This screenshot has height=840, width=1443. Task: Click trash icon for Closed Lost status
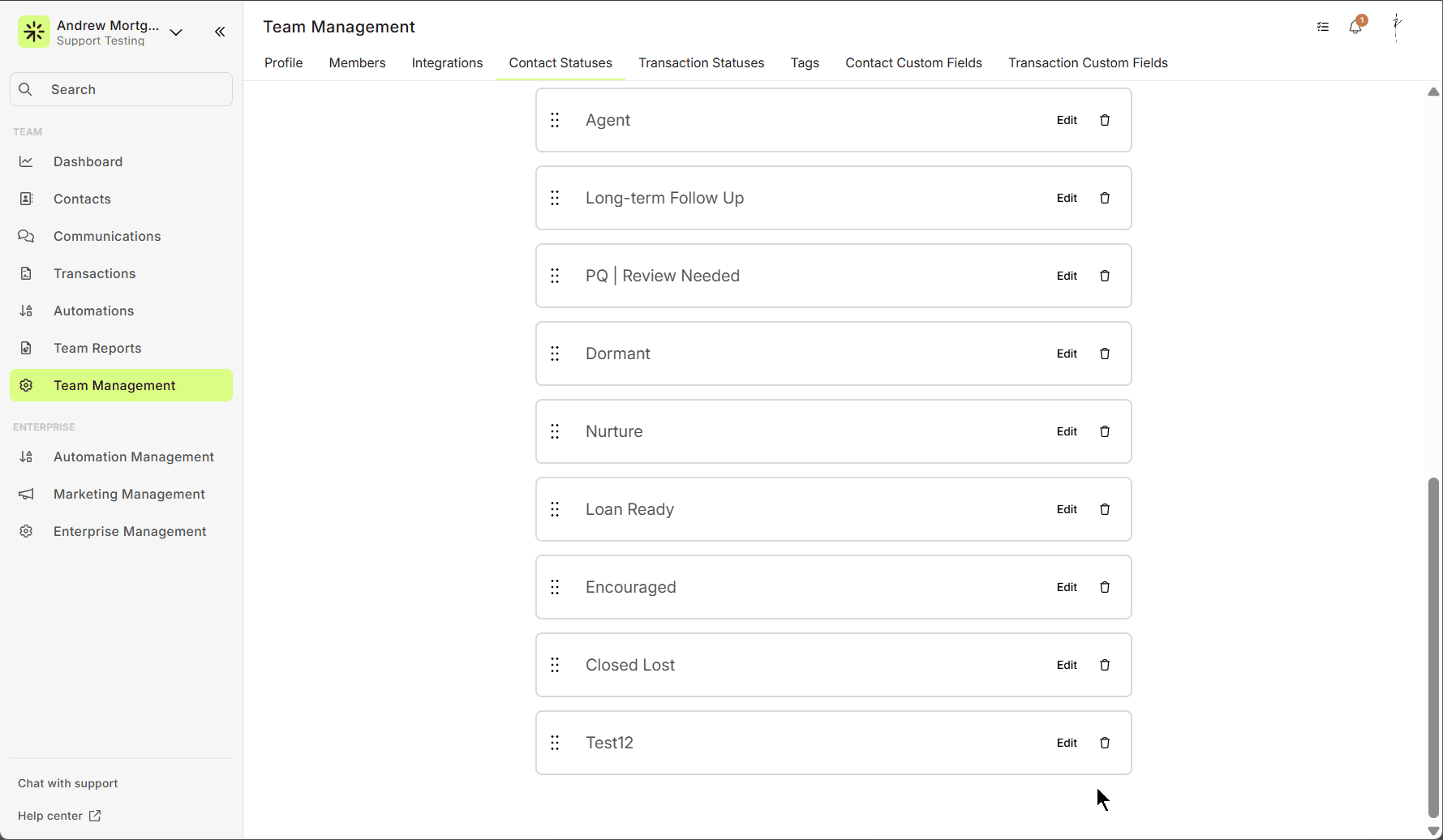(x=1104, y=665)
